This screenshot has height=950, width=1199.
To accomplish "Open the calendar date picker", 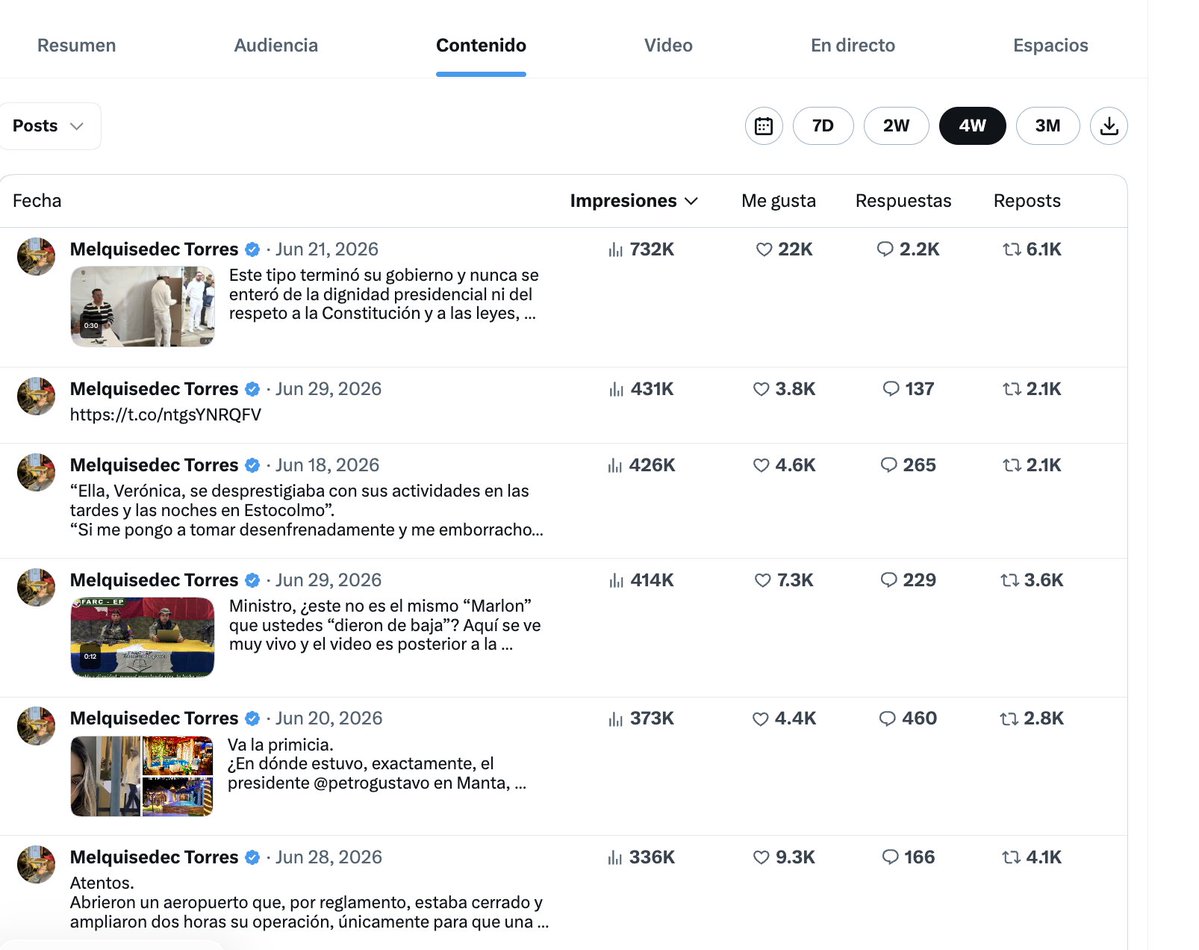I will 763,126.
